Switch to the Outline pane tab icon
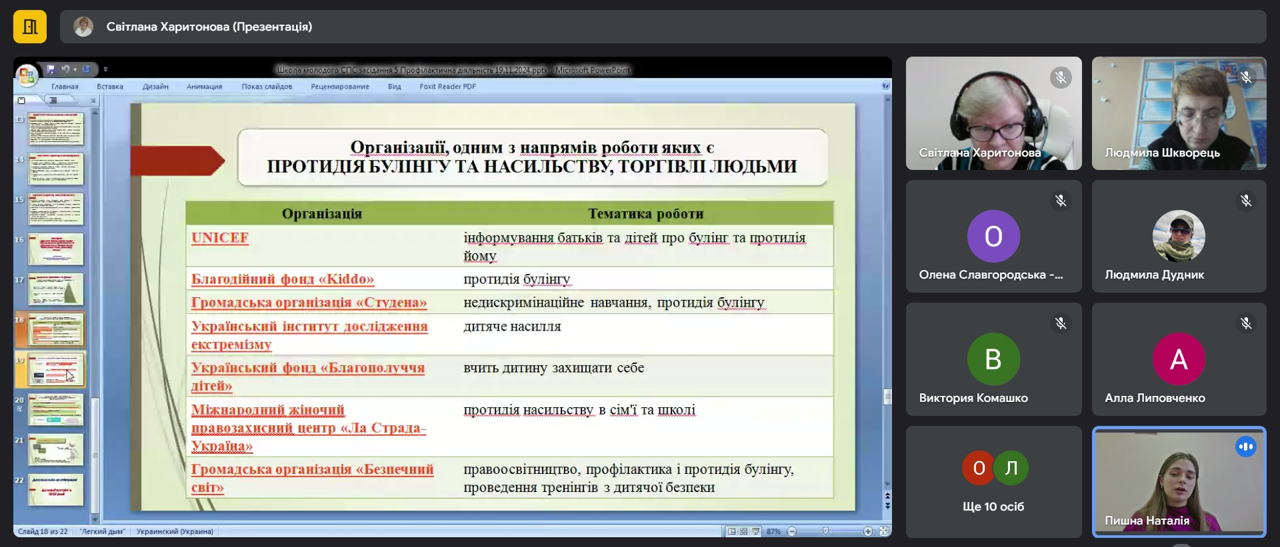Image resolution: width=1280 pixels, height=547 pixels. click(53, 101)
